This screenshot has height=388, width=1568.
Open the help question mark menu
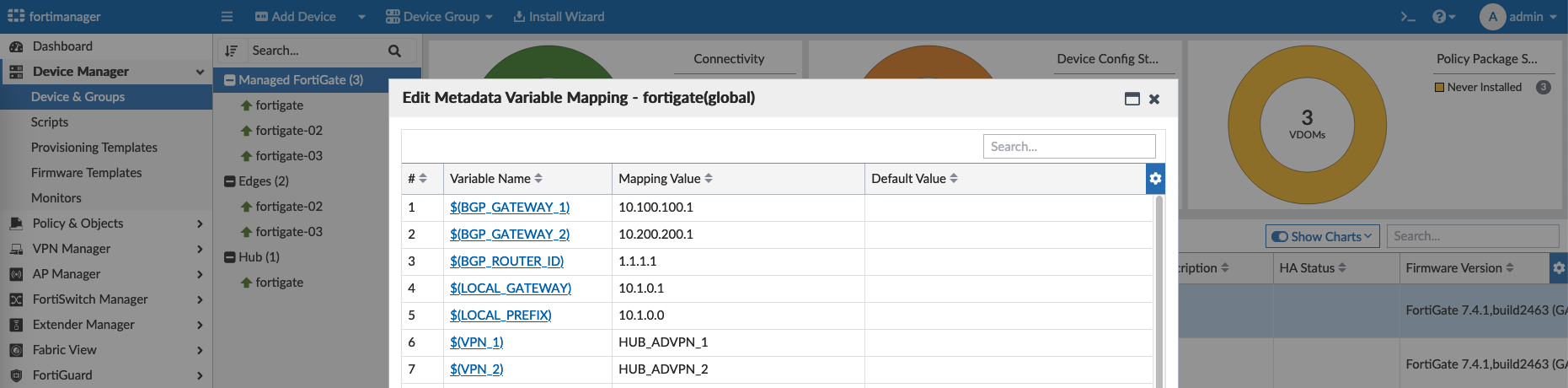(1442, 17)
